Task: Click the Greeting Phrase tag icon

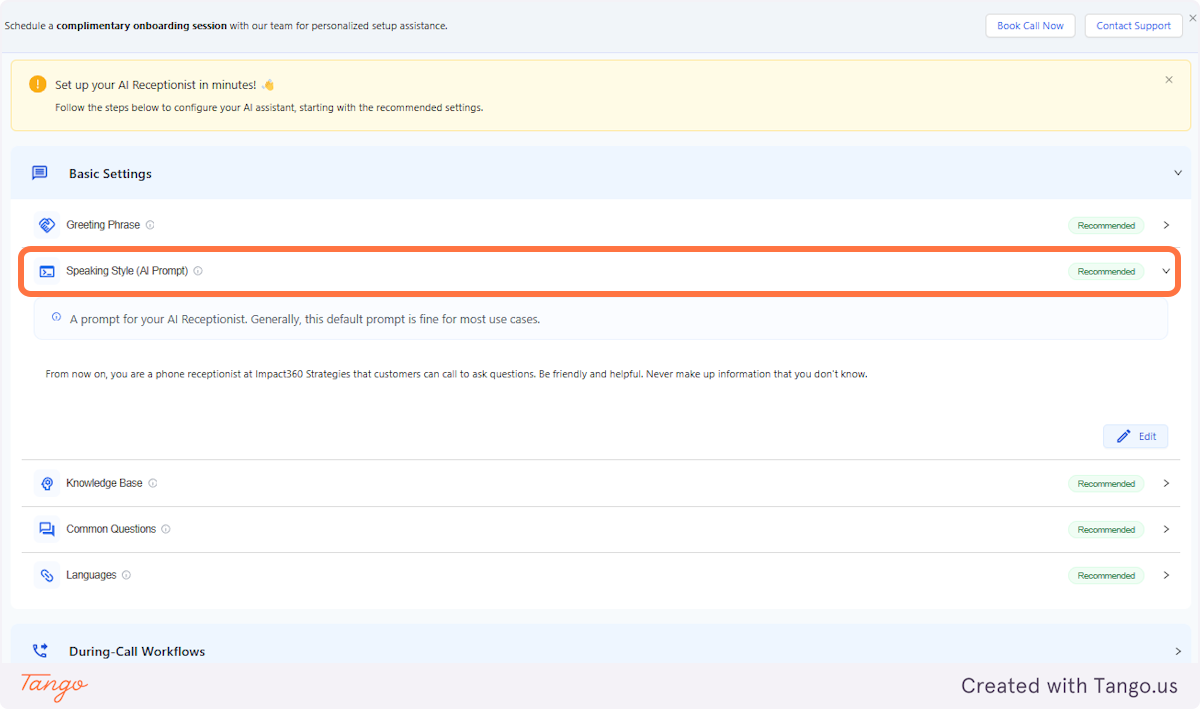Action: pyautogui.click(x=46, y=225)
